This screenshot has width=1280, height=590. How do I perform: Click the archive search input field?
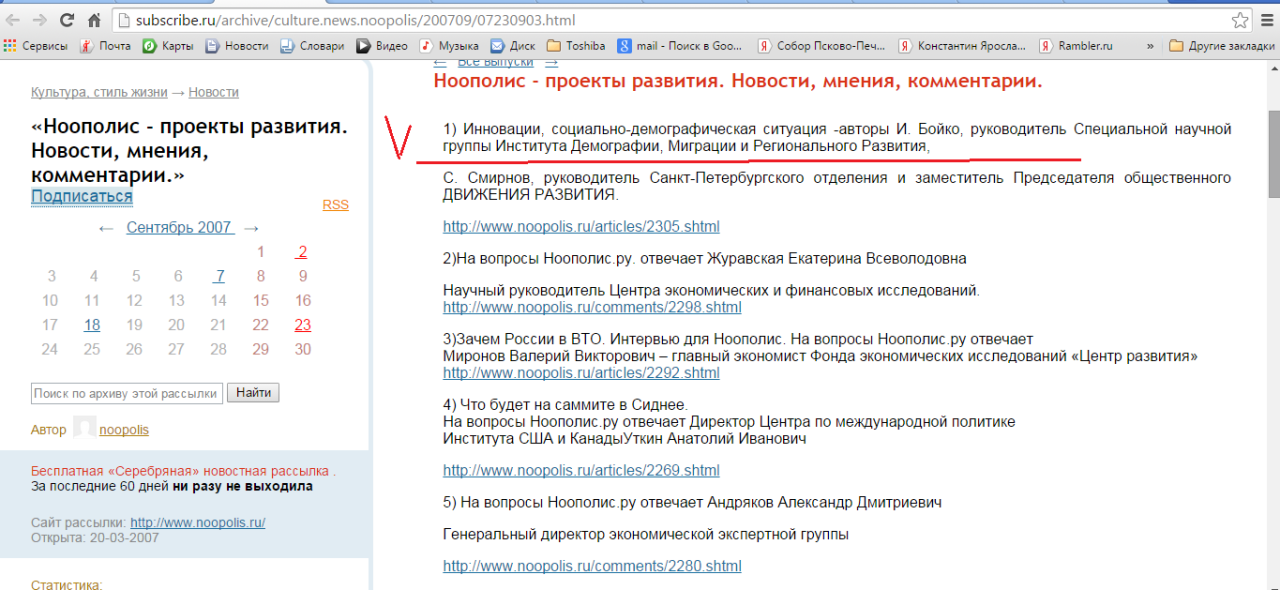pos(126,393)
